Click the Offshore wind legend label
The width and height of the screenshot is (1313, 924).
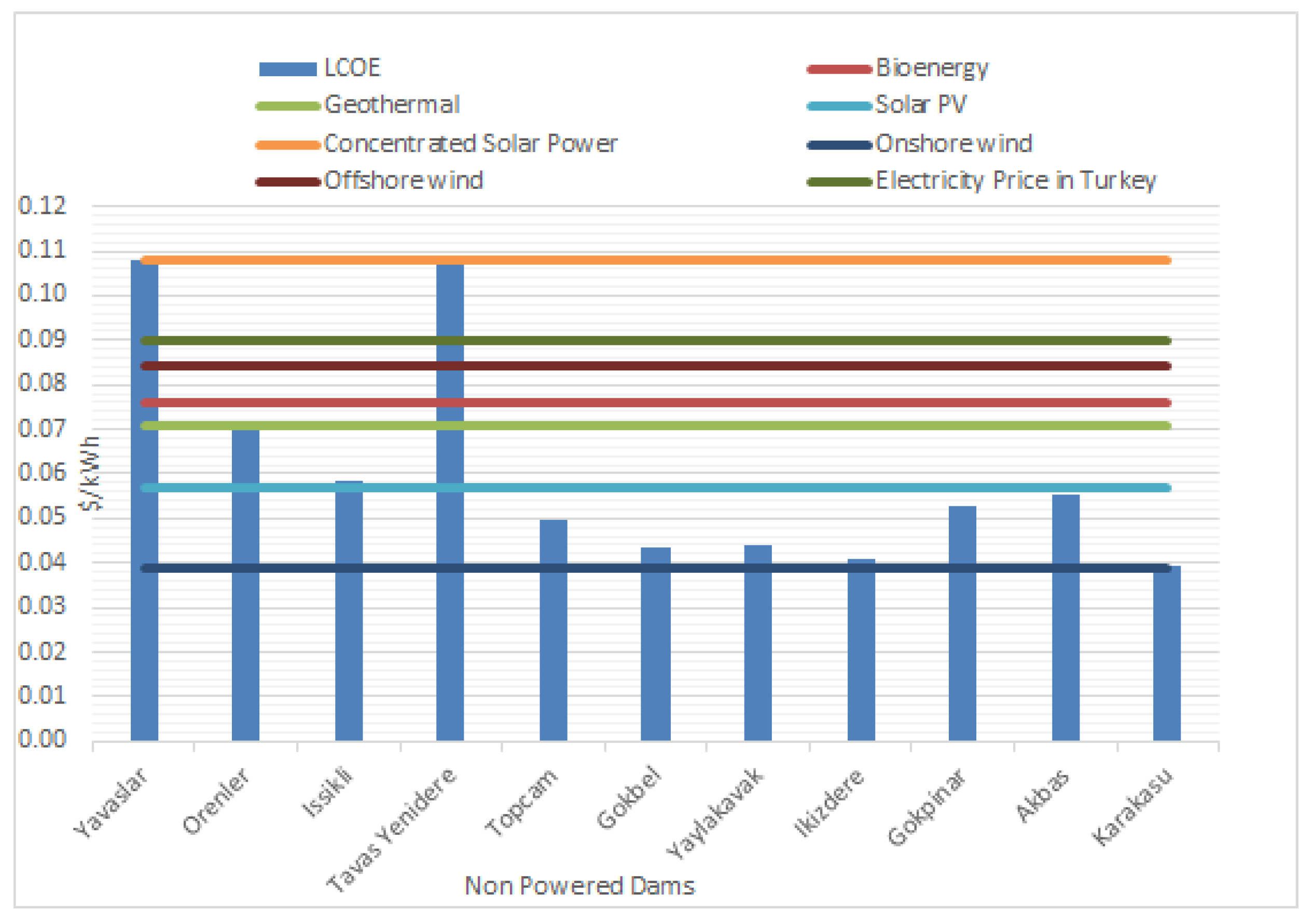(x=404, y=181)
